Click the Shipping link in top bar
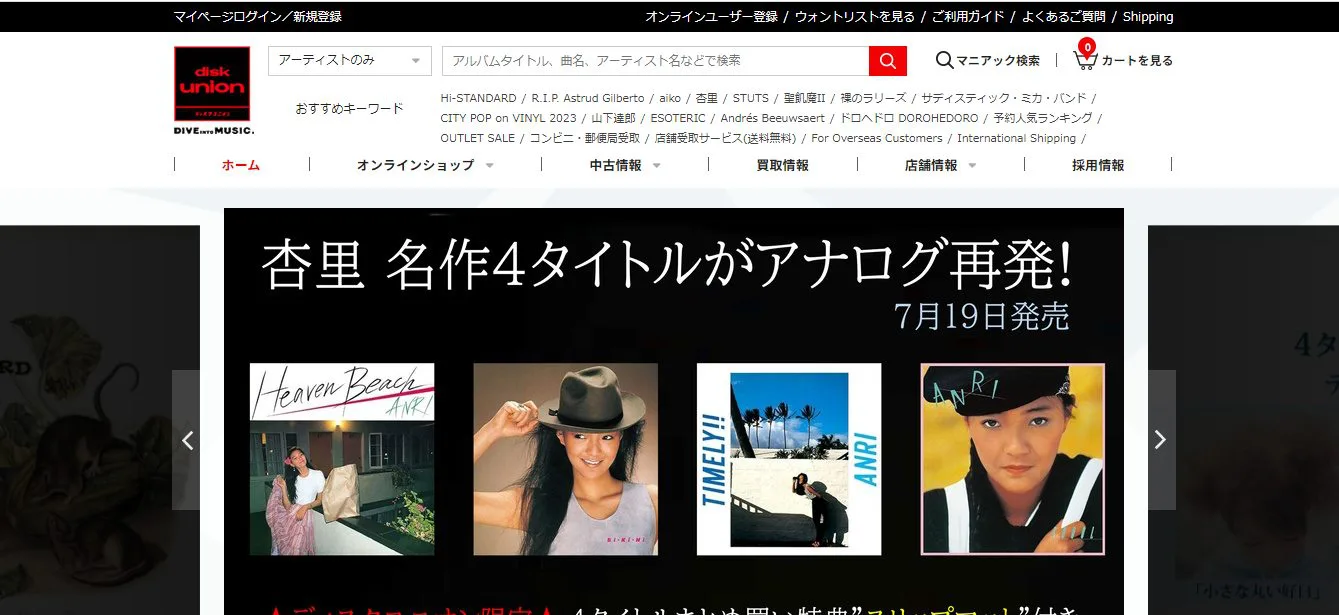This screenshot has height=615, width=1339. point(1147,17)
